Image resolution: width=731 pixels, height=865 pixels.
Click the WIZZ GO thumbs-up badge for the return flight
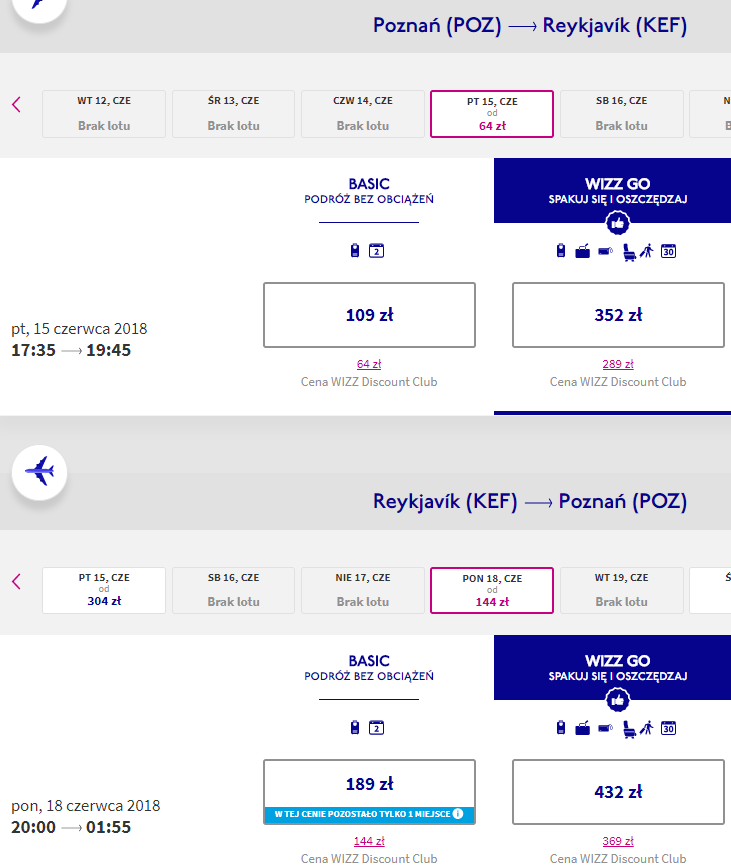617,701
